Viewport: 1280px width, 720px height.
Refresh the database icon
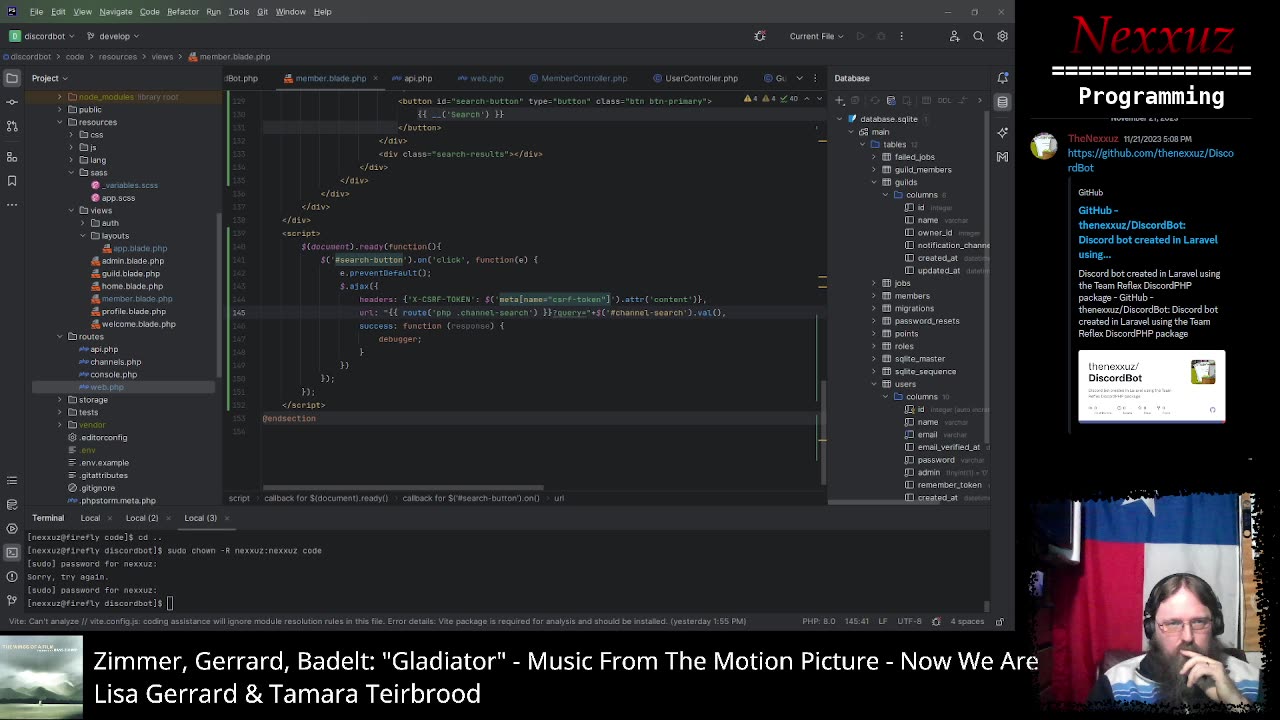click(874, 100)
